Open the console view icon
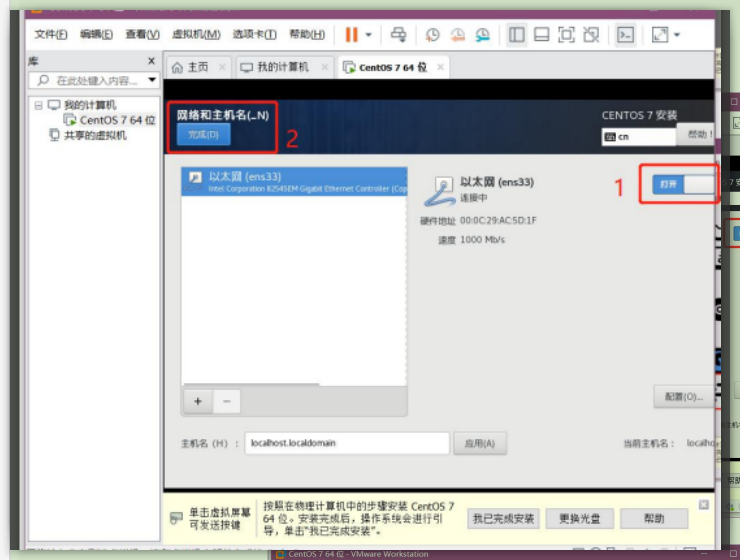Image resolution: width=740 pixels, height=560 pixels. click(x=625, y=34)
